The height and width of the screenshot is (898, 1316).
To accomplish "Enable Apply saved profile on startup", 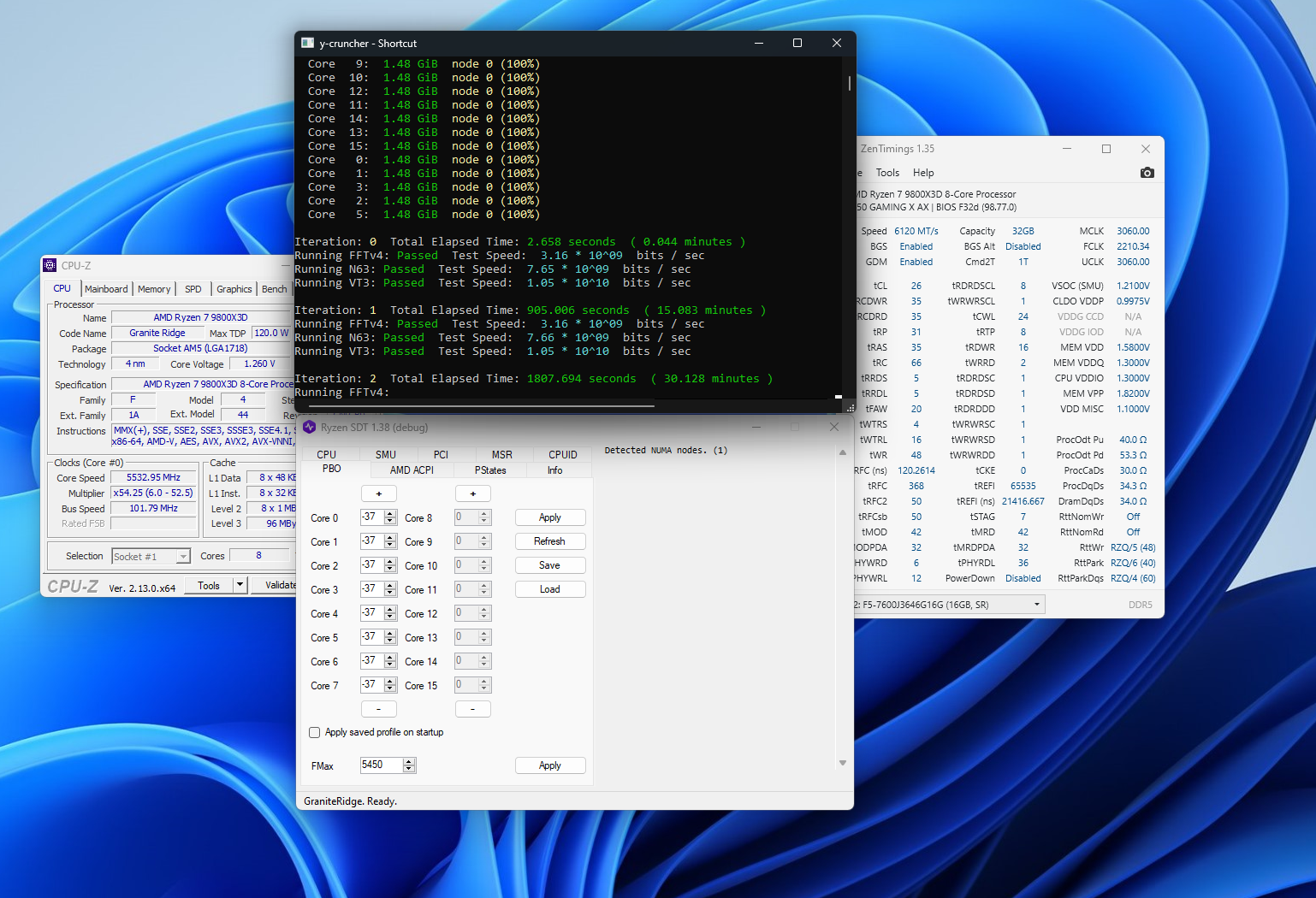I will point(315,732).
